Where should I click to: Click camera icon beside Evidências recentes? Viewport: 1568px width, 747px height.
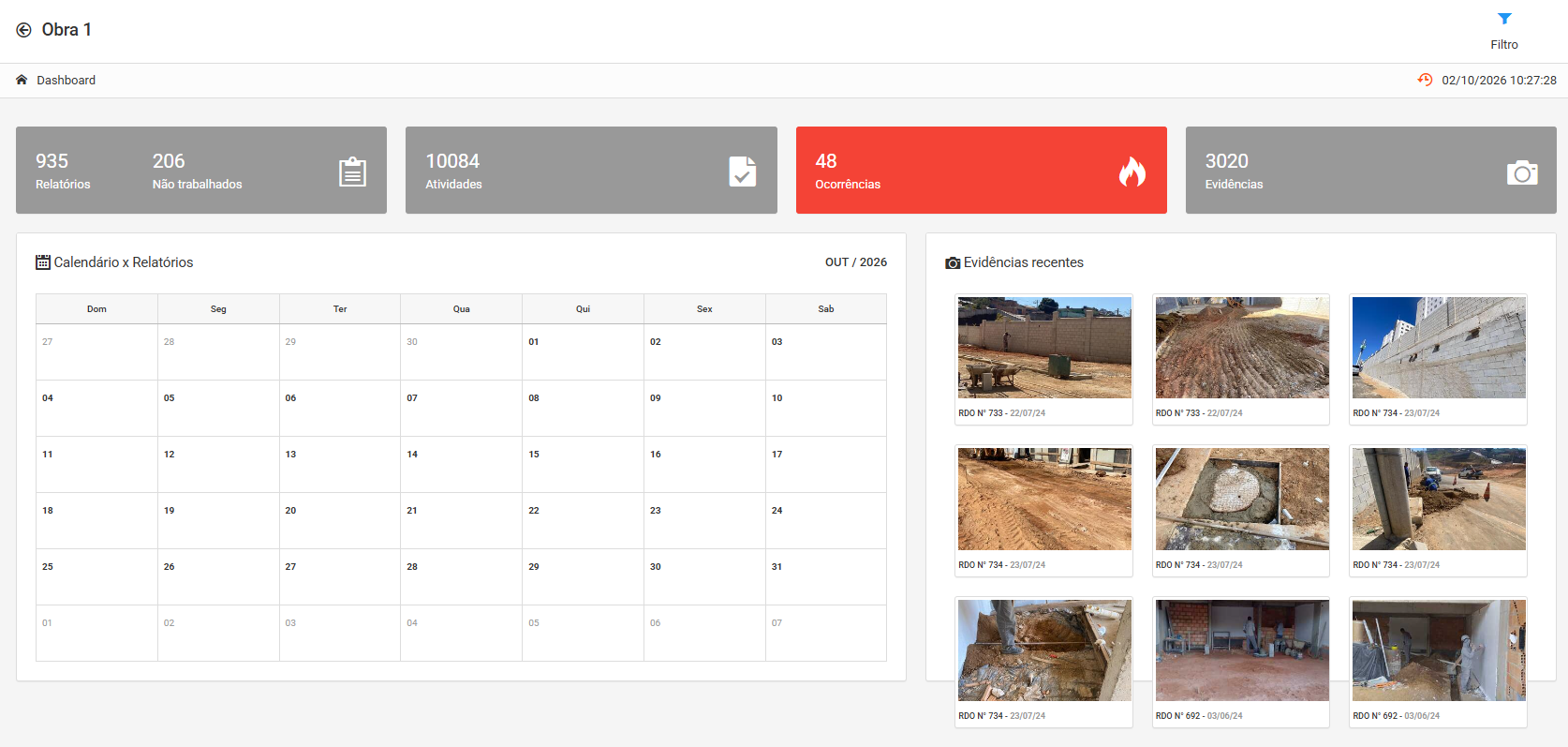tap(953, 263)
